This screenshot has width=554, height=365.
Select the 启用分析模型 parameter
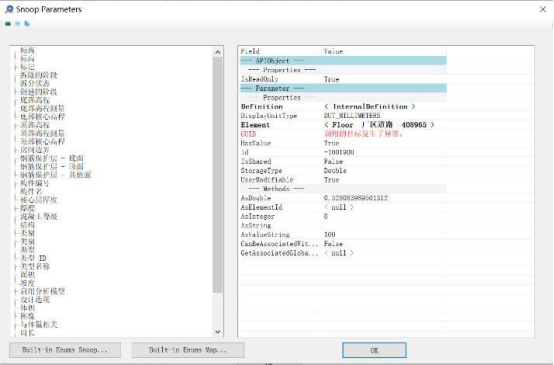42,291
